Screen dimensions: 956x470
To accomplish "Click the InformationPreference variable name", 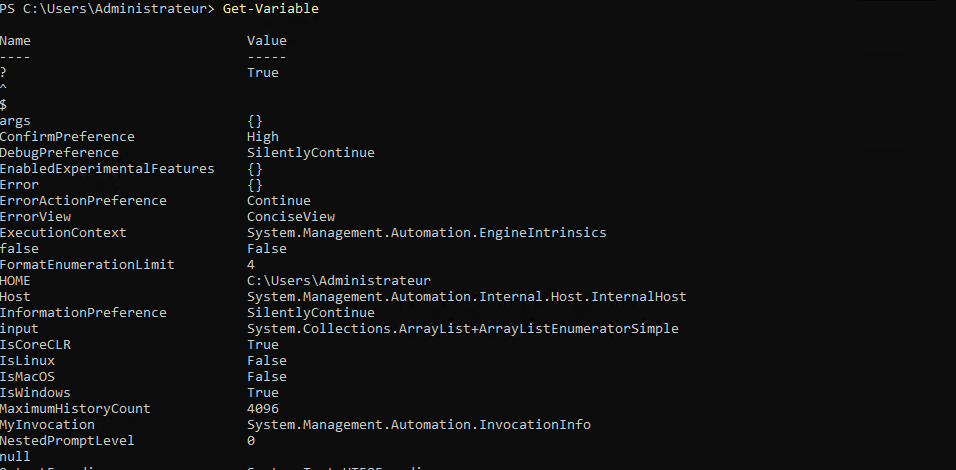I will (x=83, y=313).
